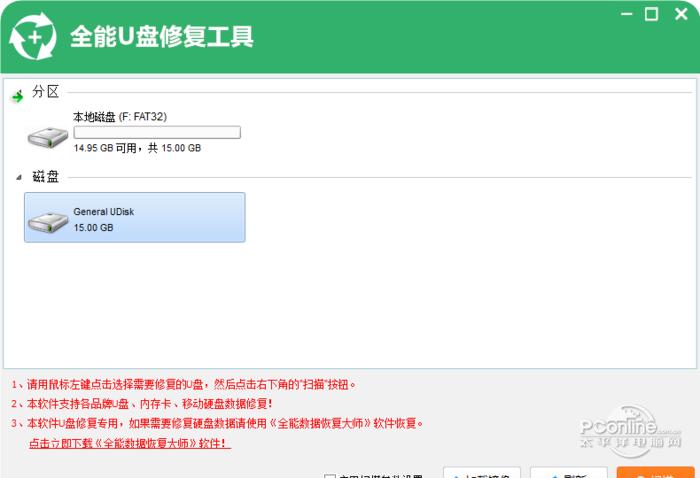This screenshot has height=478, width=700.
Task: Click instruction line 3 about 硬盘数据
Action: pos(217,423)
